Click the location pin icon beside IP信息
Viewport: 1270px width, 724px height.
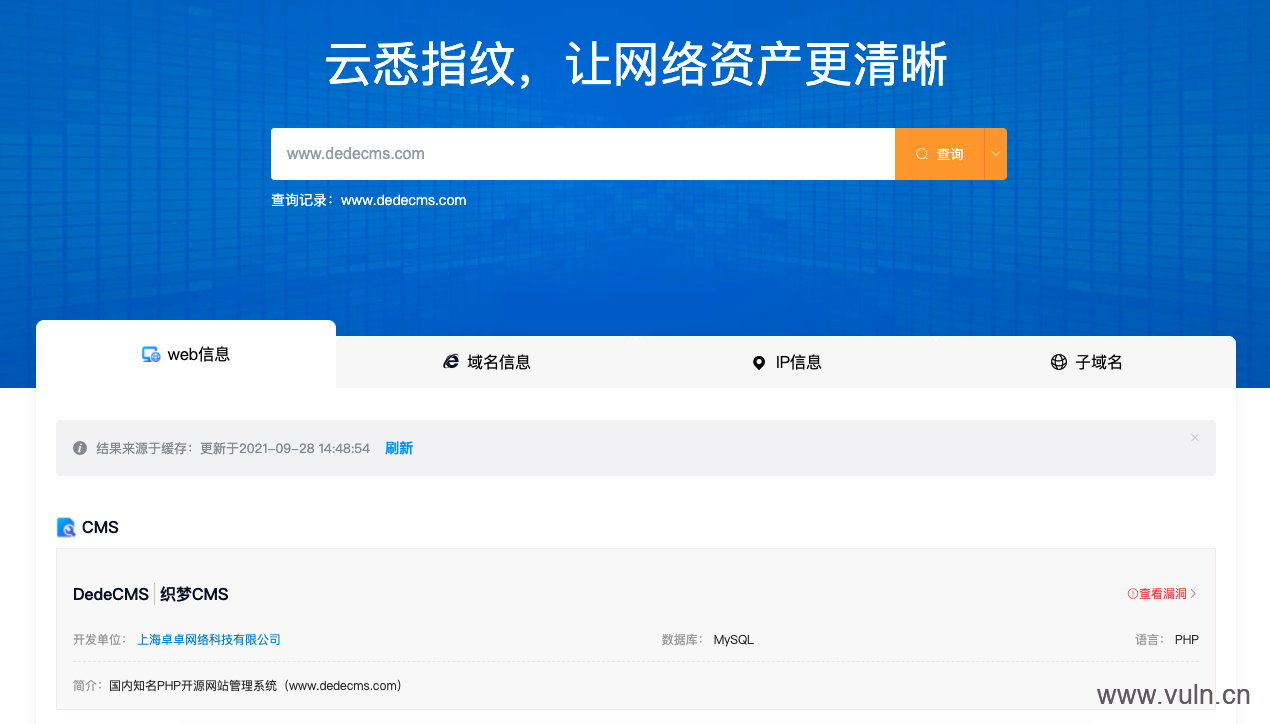(x=759, y=362)
